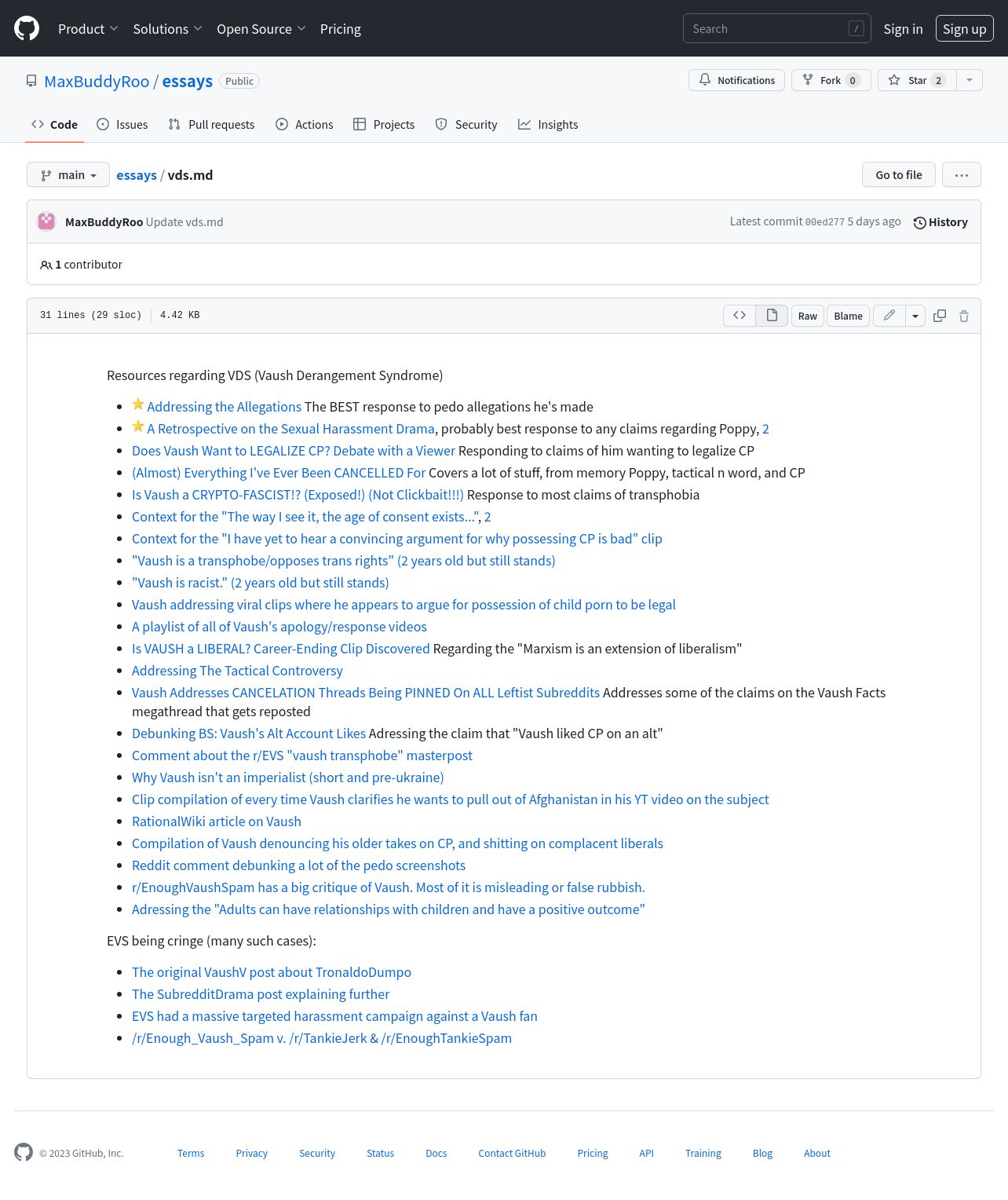Click the repository icon beside MaxBuddyRoo
This screenshot has width=1008, height=1200.
pyautogui.click(x=31, y=81)
